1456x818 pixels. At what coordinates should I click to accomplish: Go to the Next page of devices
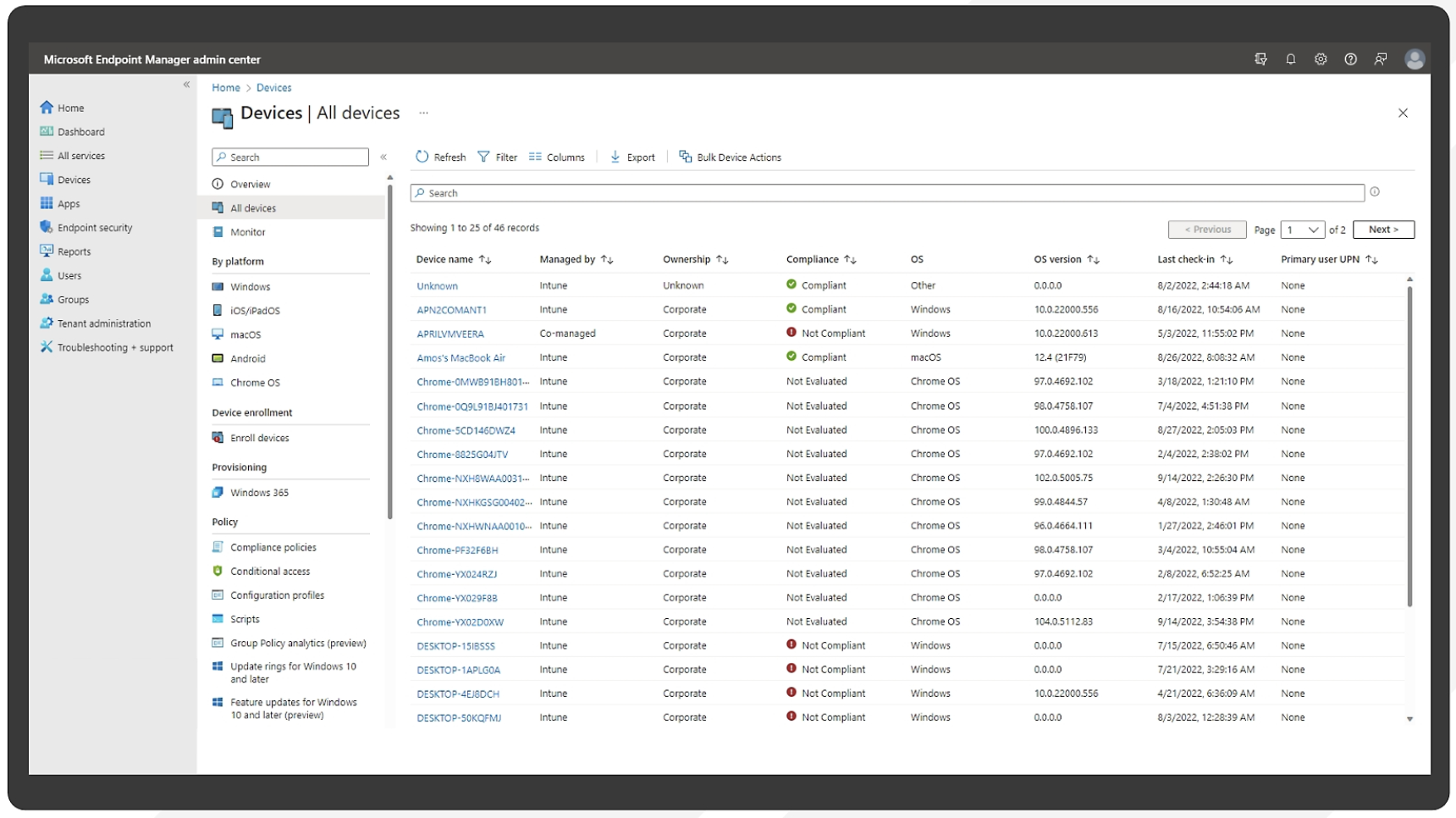tap(1383, 229)
